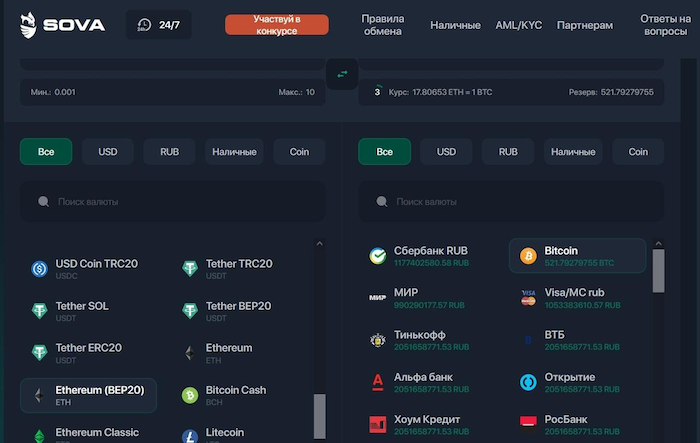Choose Litecoin as source currency
This screenshot has height=443, width=700.
241,435
